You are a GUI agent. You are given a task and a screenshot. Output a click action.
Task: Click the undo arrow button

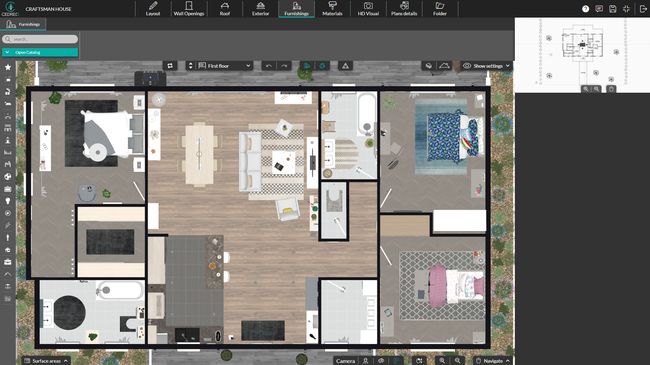[269, 66]
